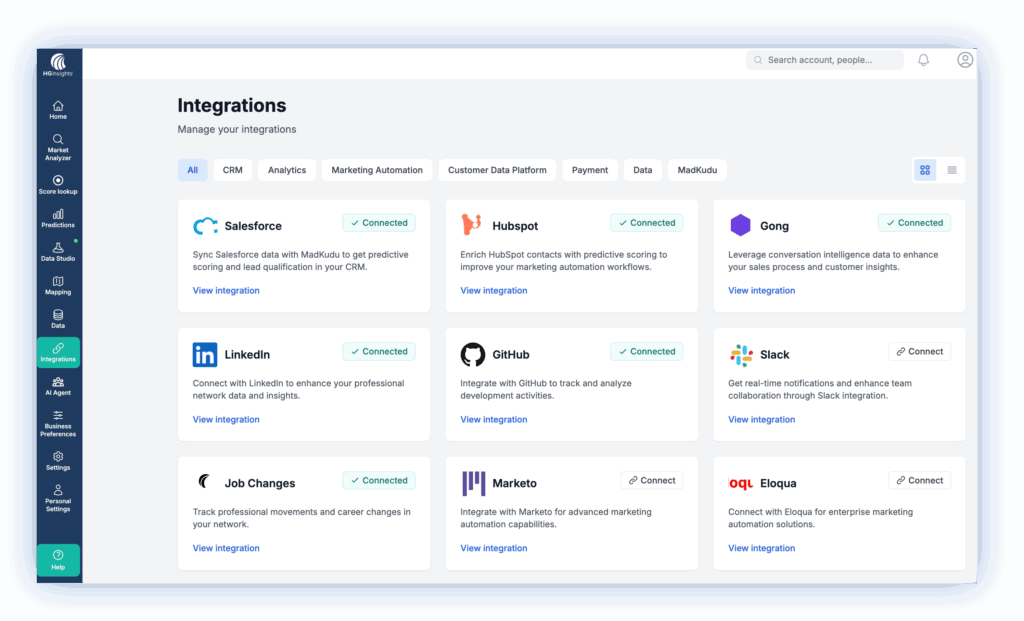The image size is (1024, 621).
Task: Open the Customer Data Platform filter
Action: click(x=497, y=170)
